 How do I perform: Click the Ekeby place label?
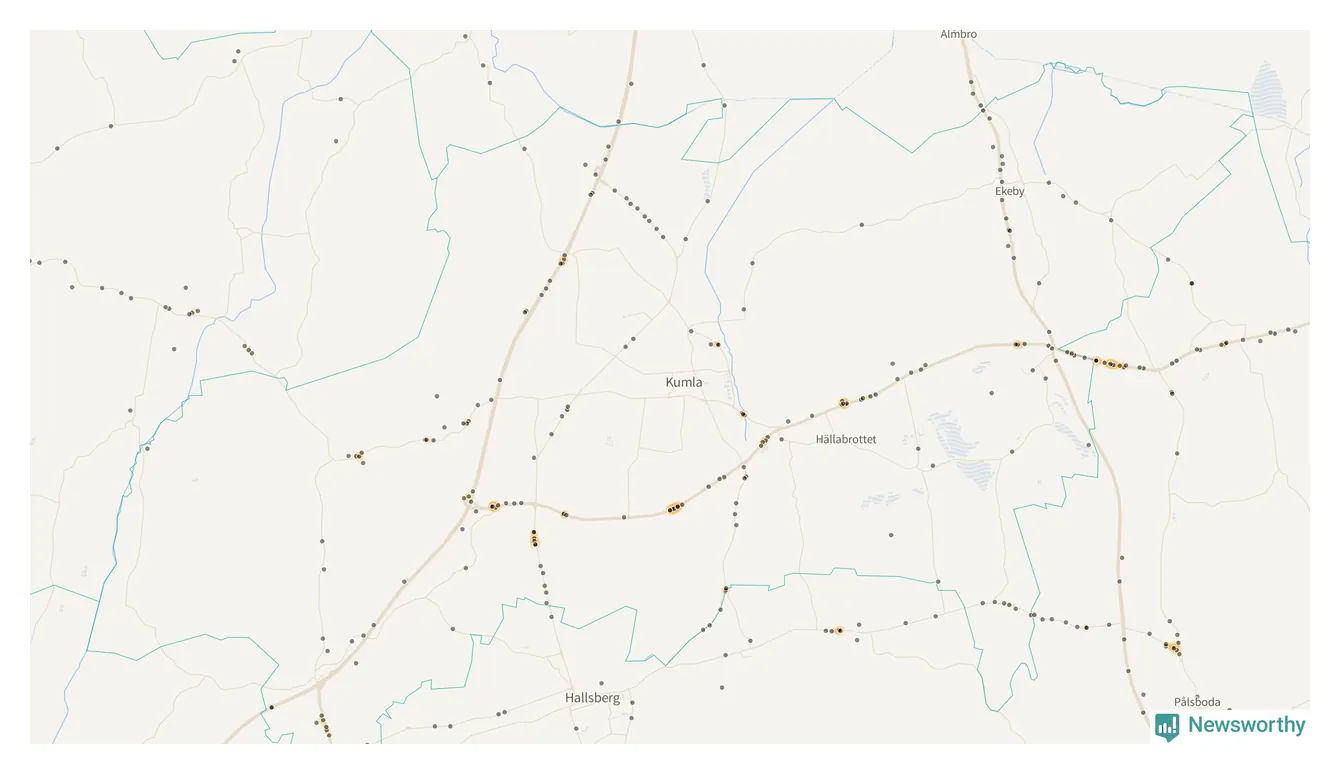(x=1010, y=191)
